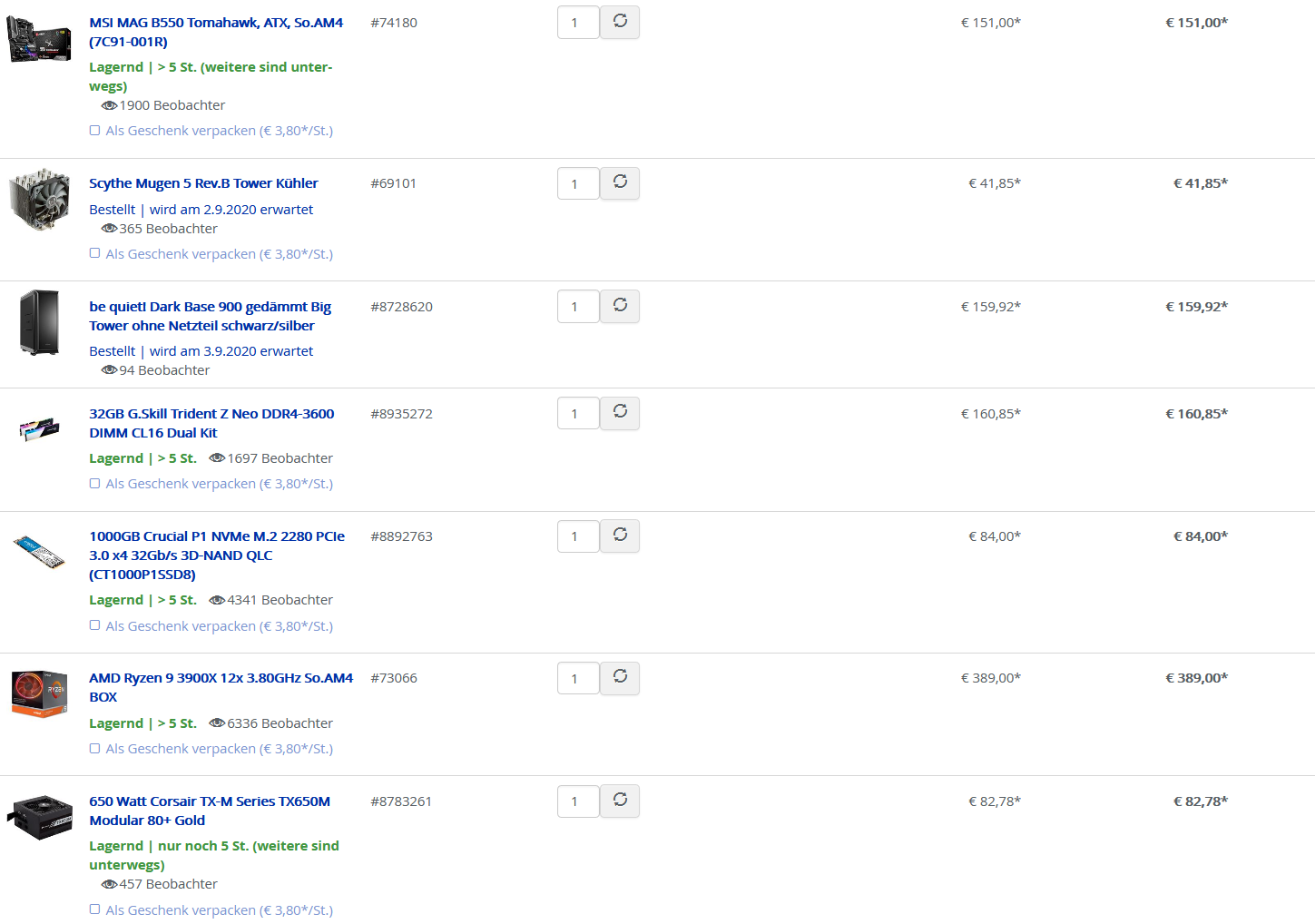Click the eye icon beside 1900 Beobachter

coord(109,105)
